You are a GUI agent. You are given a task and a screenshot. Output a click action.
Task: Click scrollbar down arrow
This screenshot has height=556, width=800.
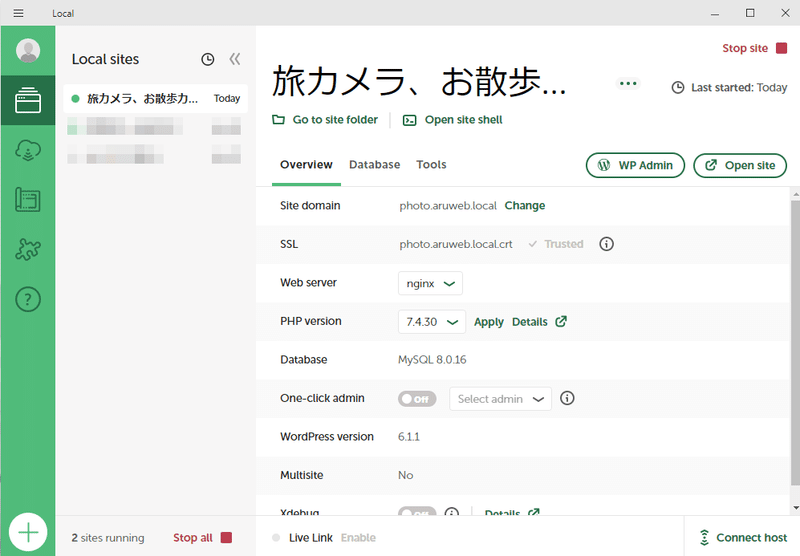(795, 508)
